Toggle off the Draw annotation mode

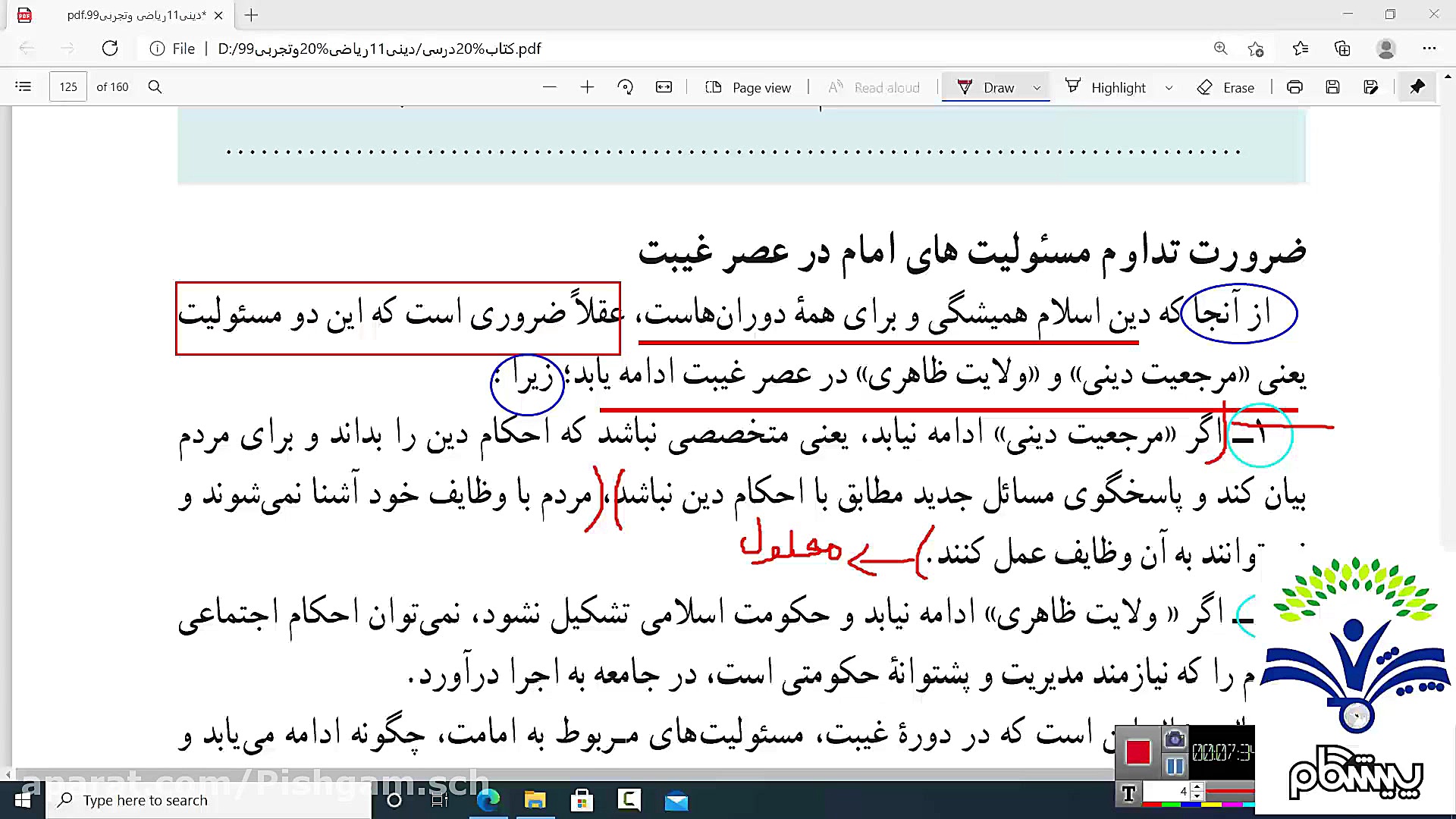click(x=986, y=86)
